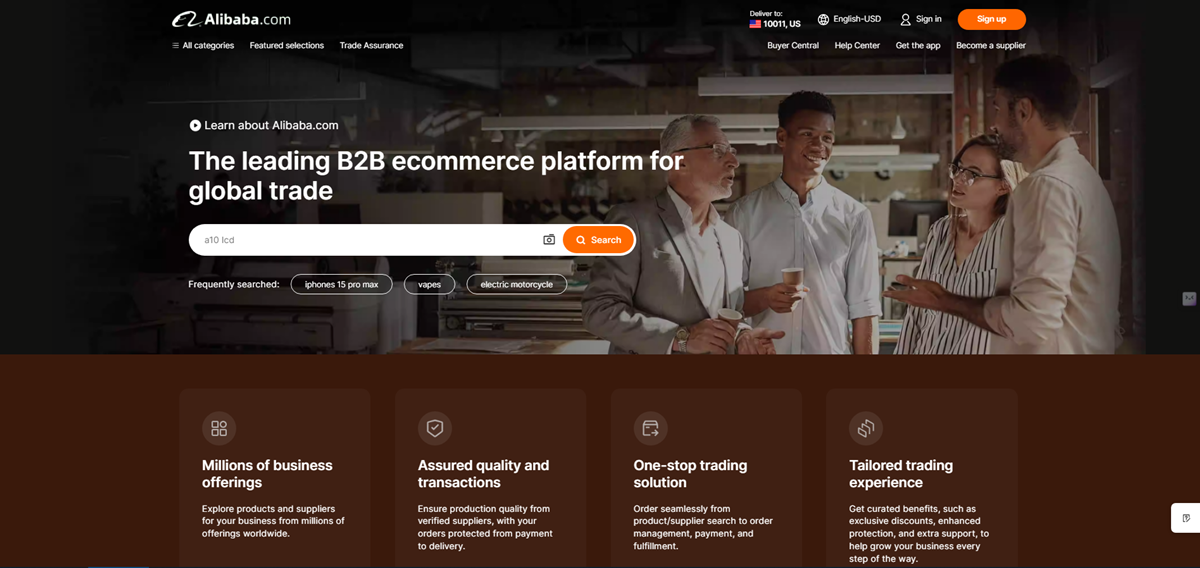Viewport: 1200px width, 568px height.
Task: Change the Deliver to location
Action: click(x=775, y=19)
